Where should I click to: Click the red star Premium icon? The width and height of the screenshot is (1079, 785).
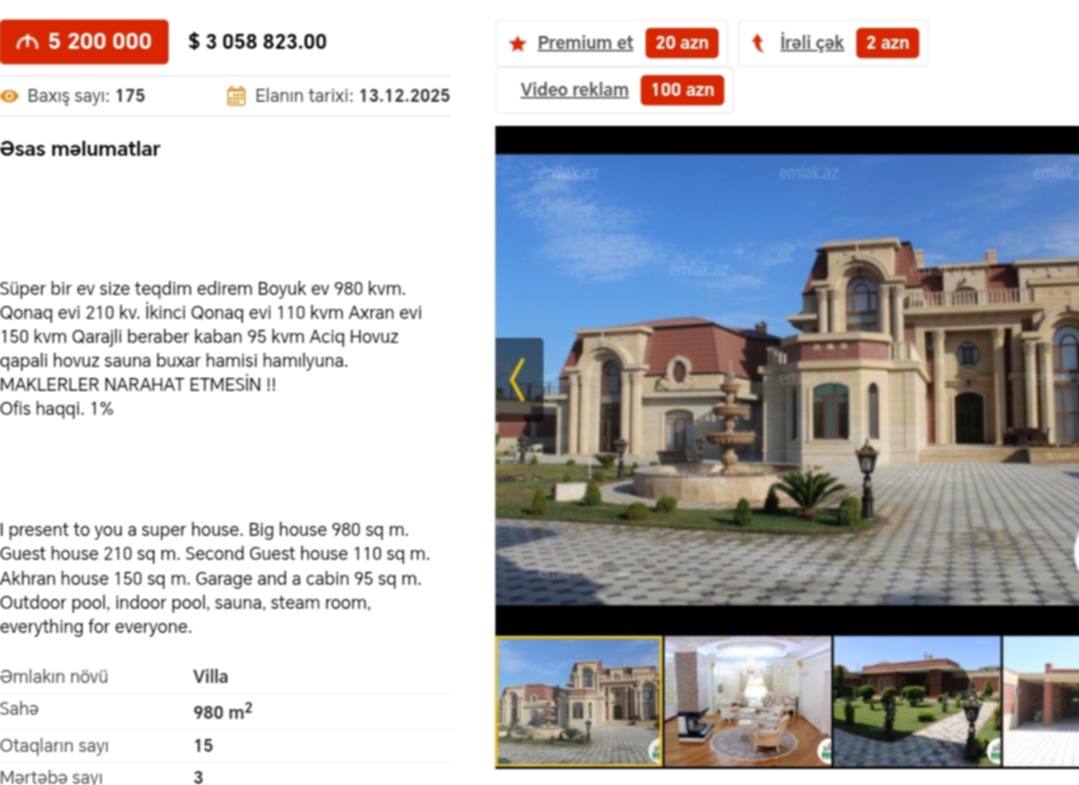517,44
